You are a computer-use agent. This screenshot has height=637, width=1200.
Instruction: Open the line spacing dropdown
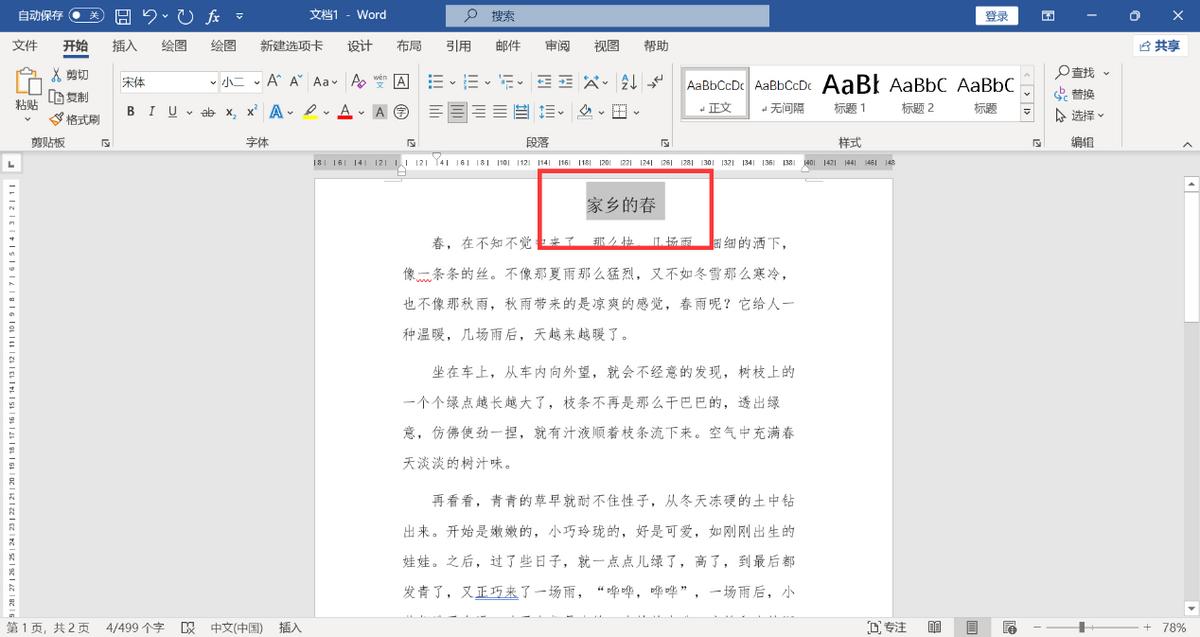561,112
